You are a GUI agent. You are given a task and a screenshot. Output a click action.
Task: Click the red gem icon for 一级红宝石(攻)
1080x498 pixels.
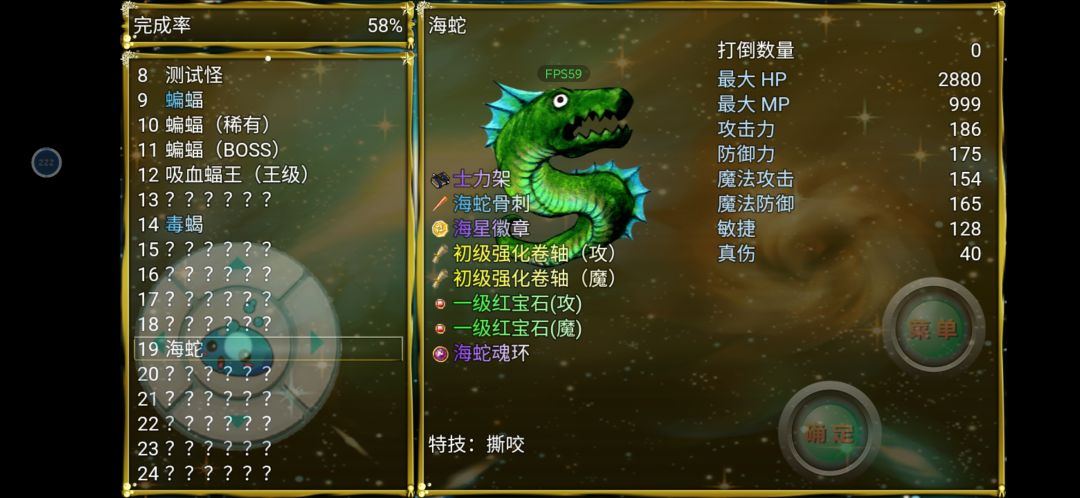(x=440, y=304)
